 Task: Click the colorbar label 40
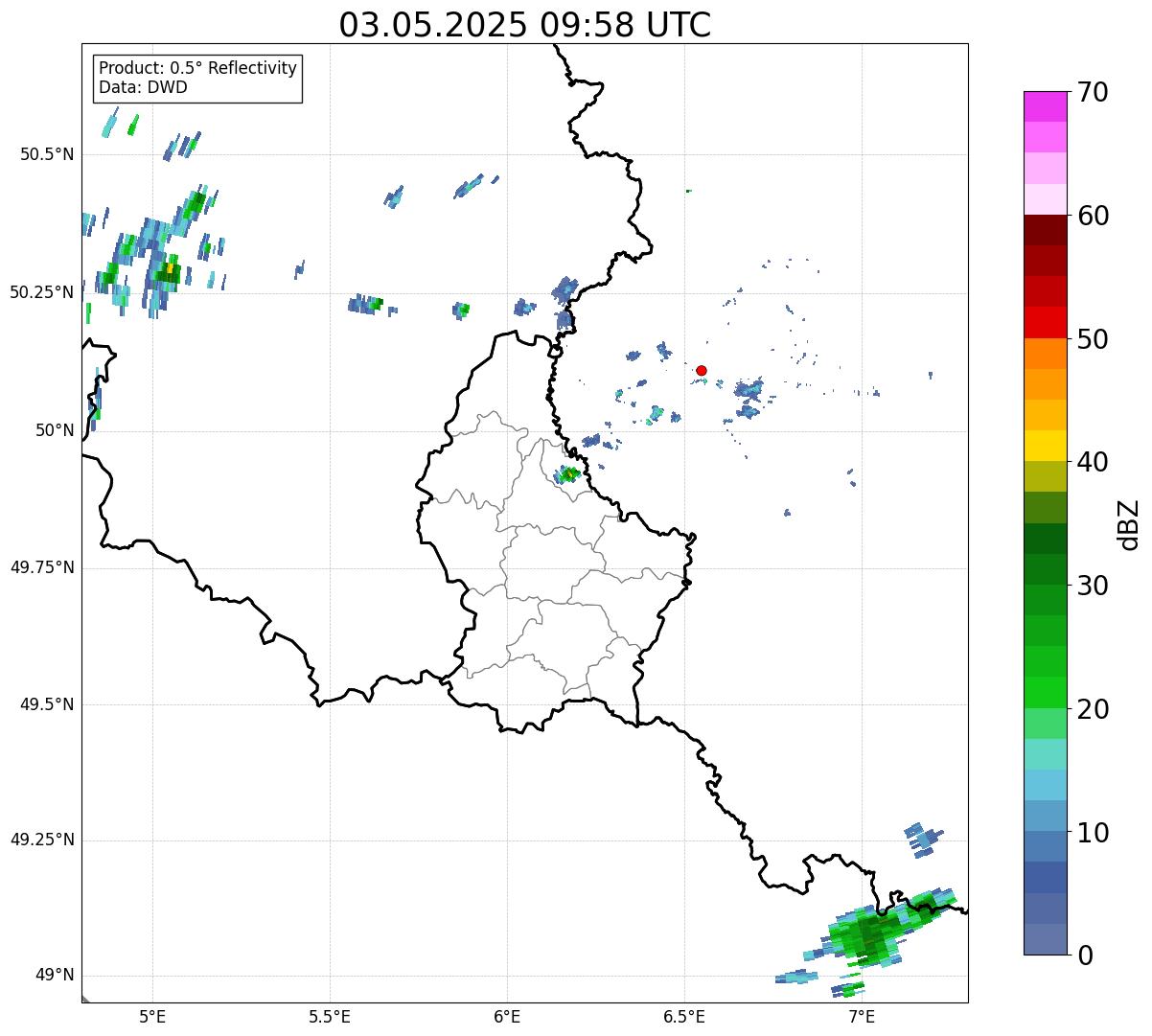(1093, 462)
